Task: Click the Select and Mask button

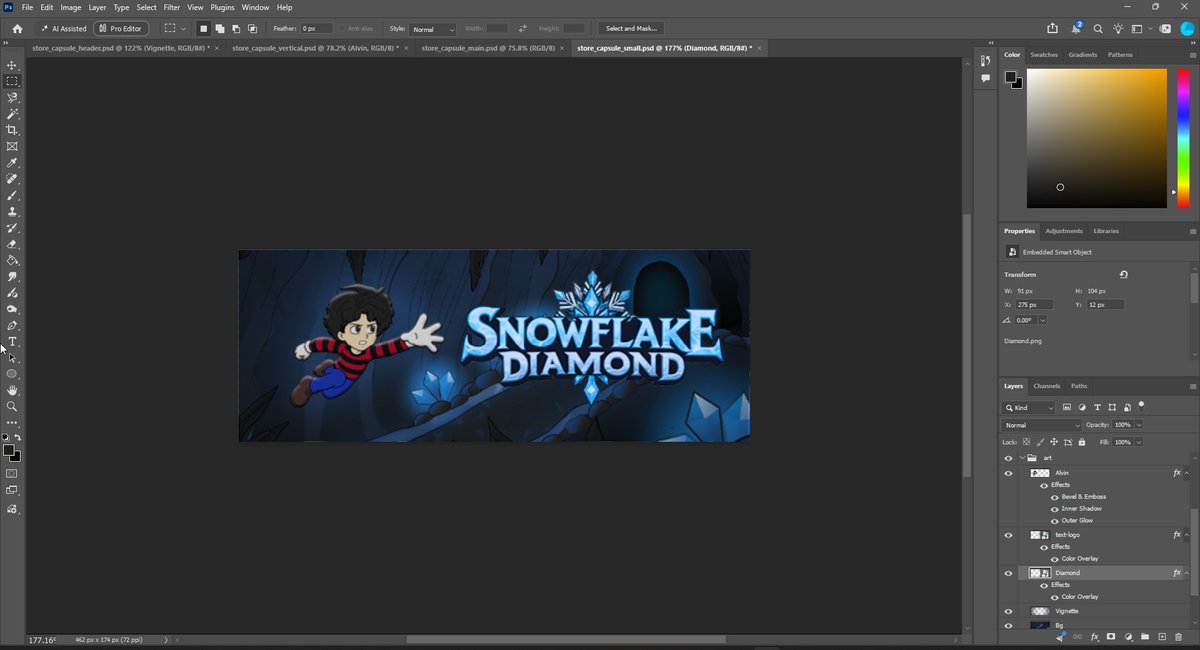Action: click(x=631, y=29)
